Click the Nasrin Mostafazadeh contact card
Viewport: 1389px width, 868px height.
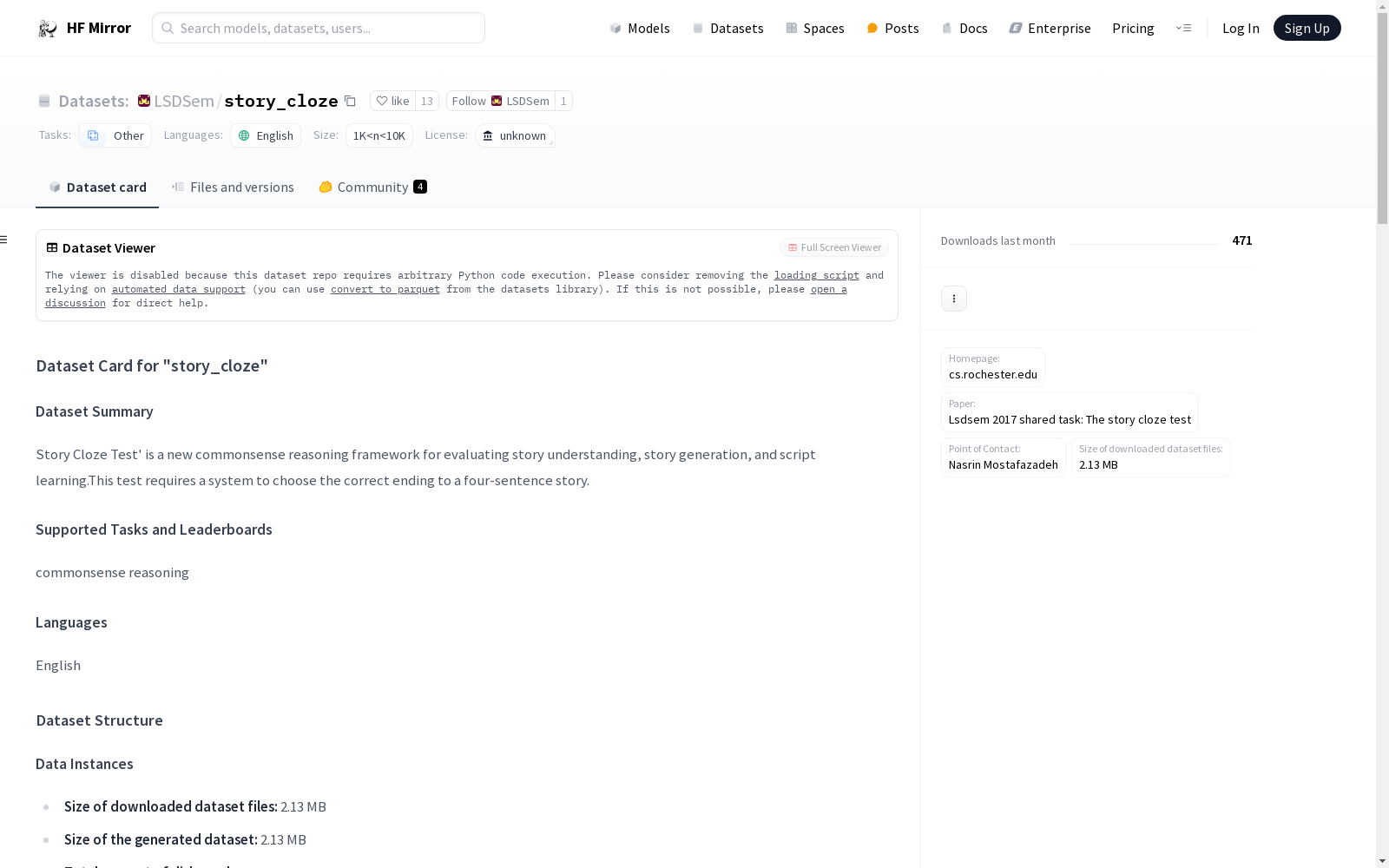1004,457
